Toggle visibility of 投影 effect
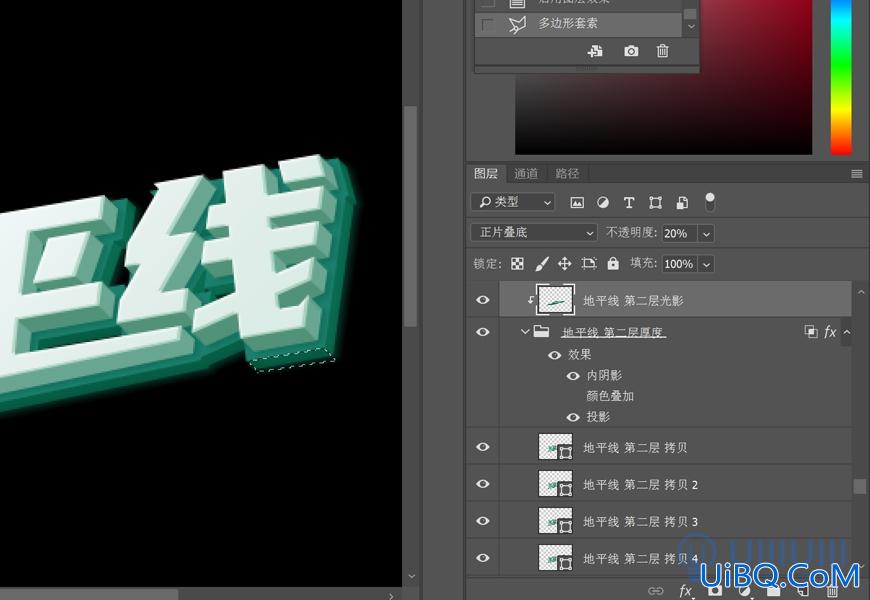The image size is (870, 600). (x=573, y=417)
